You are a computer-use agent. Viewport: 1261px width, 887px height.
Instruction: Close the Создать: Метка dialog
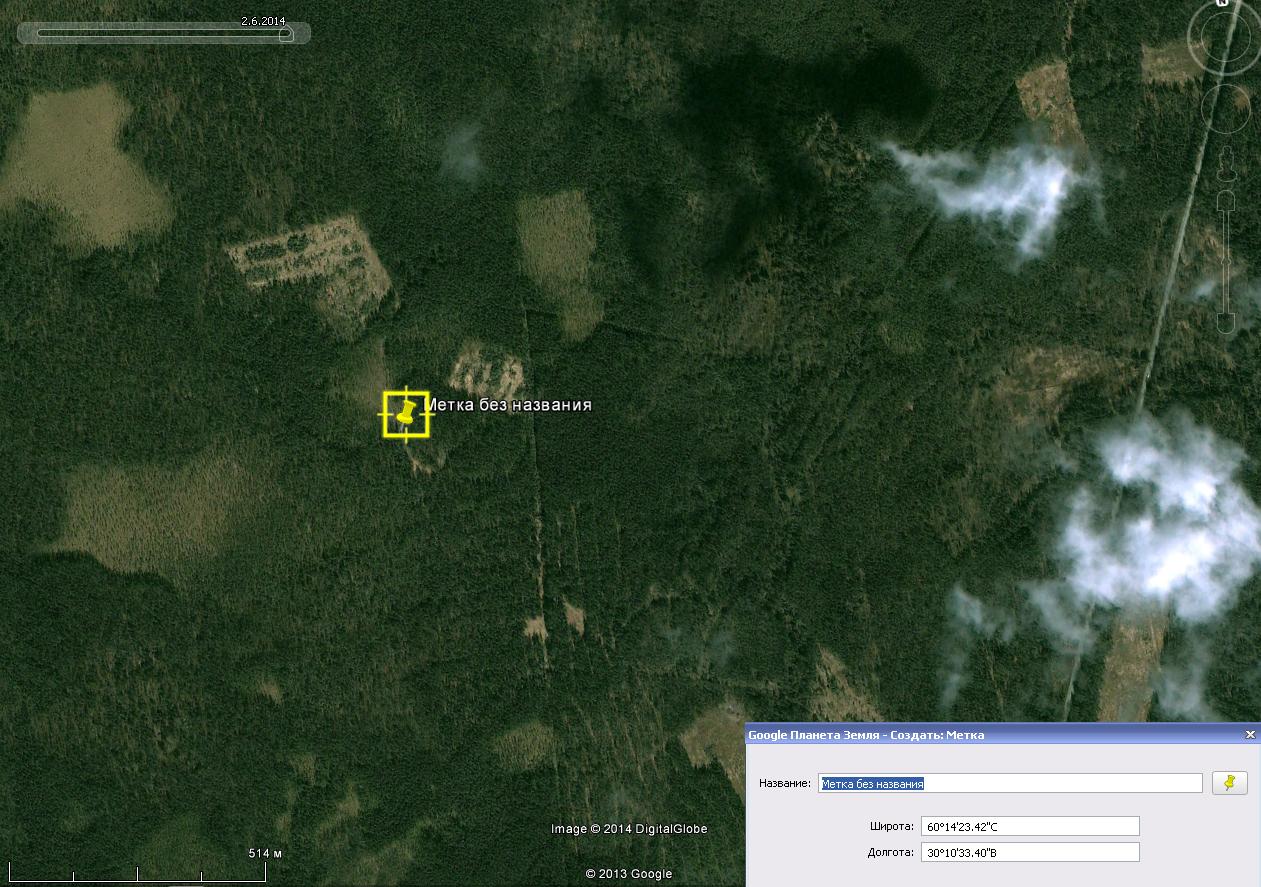pyautogui.click(x=1249, y=734)
